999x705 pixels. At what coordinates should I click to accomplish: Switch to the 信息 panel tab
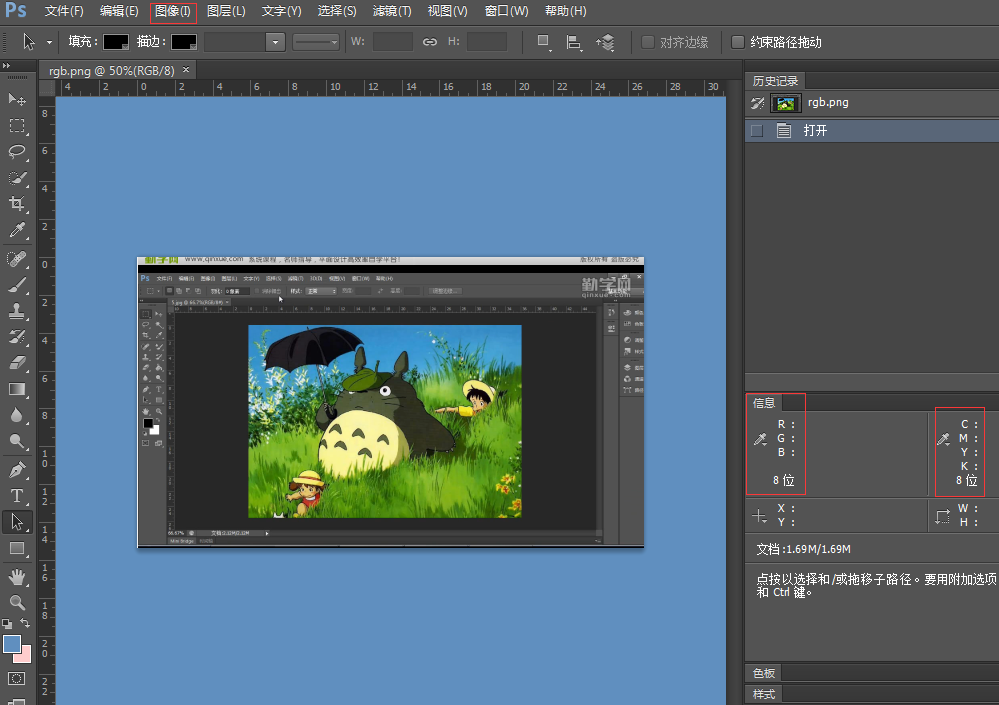764,402
